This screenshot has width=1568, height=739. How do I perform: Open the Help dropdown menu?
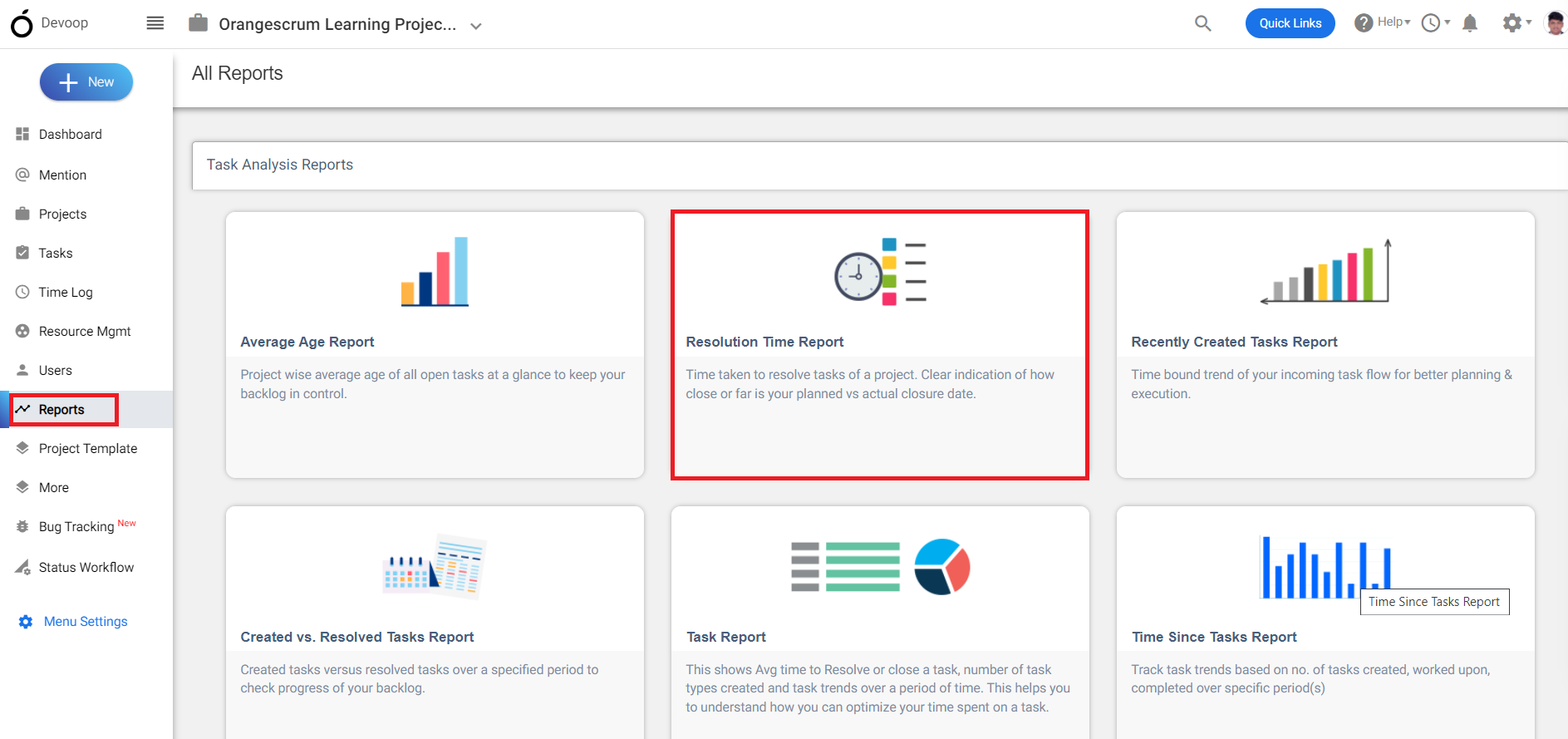pyautogui.click(x=1383, y=22)
